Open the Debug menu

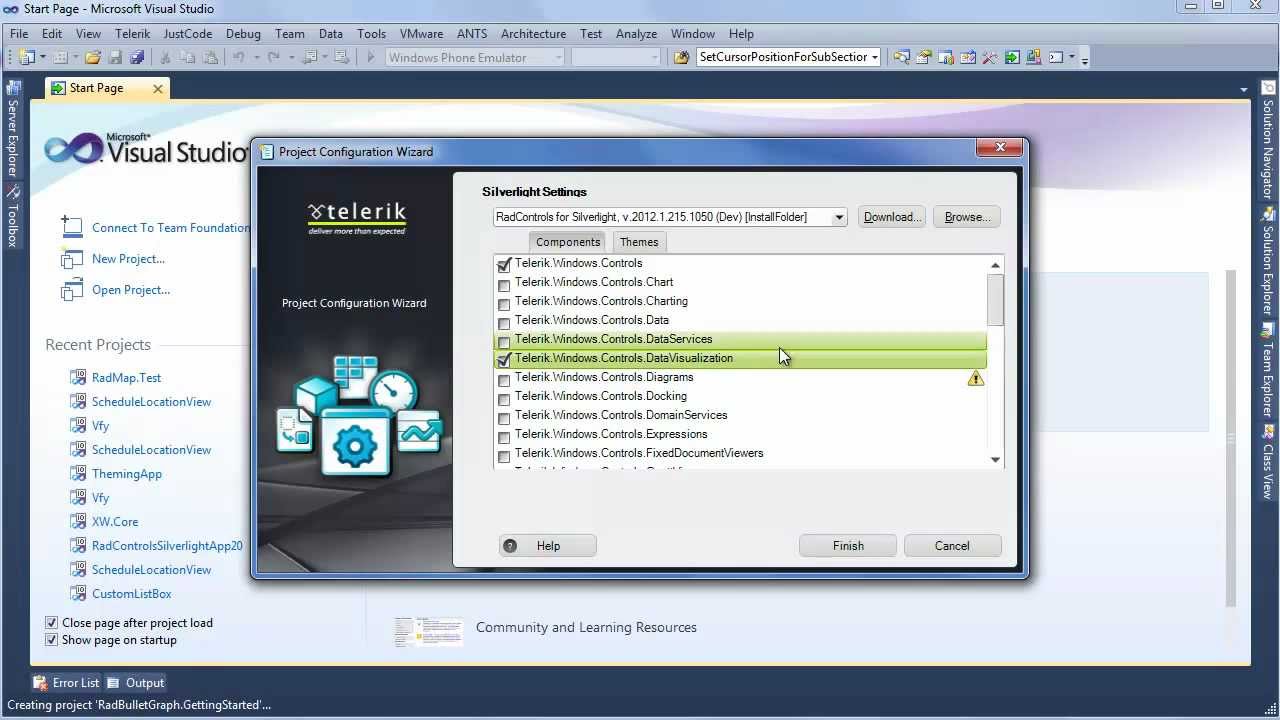pyautogui.click(x=243, y=33)
